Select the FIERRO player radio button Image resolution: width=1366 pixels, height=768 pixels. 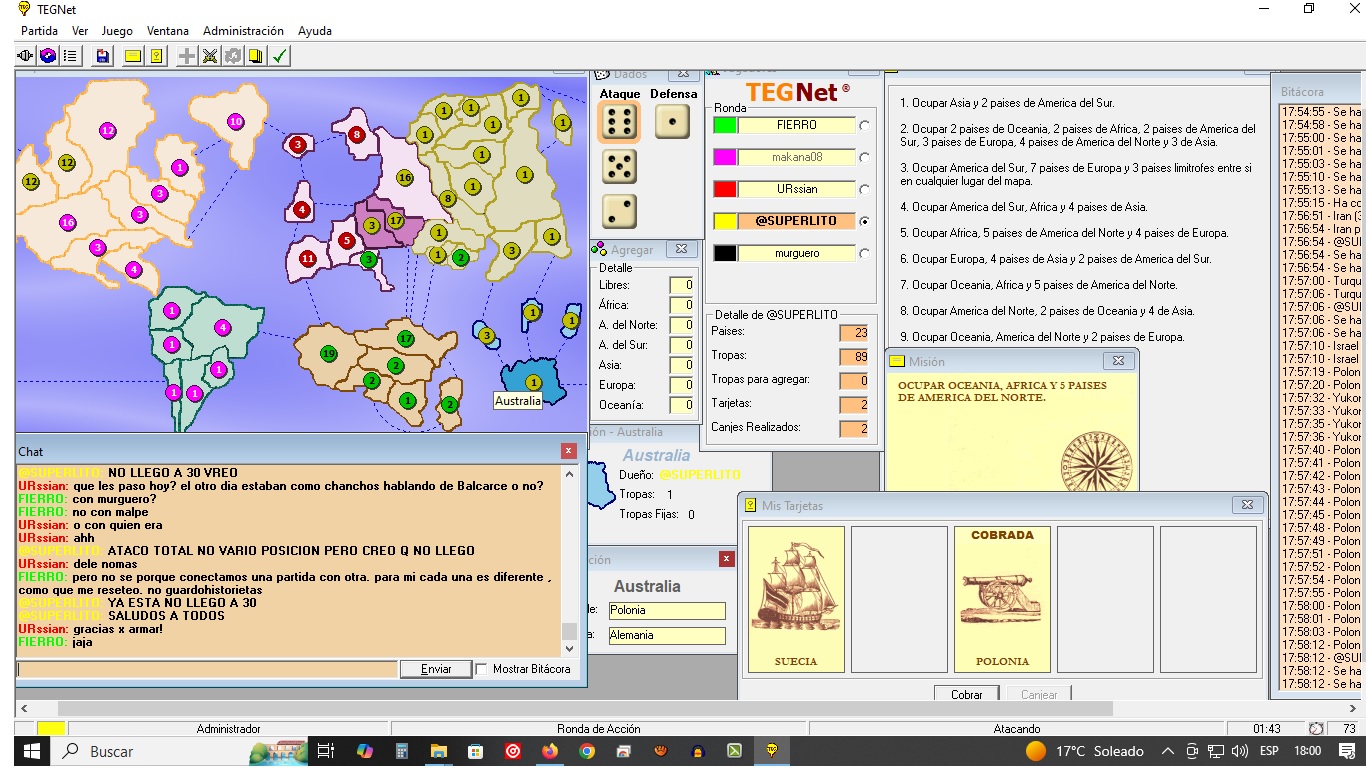864,125
